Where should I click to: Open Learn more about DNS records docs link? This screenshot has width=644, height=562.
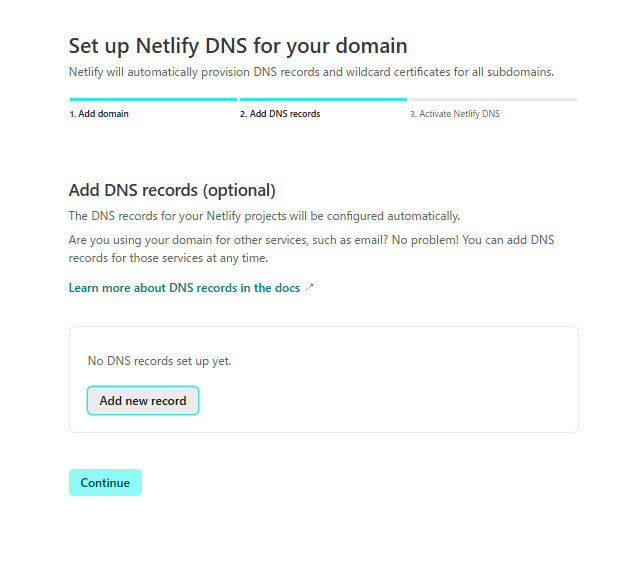click(x=184, y=288)
